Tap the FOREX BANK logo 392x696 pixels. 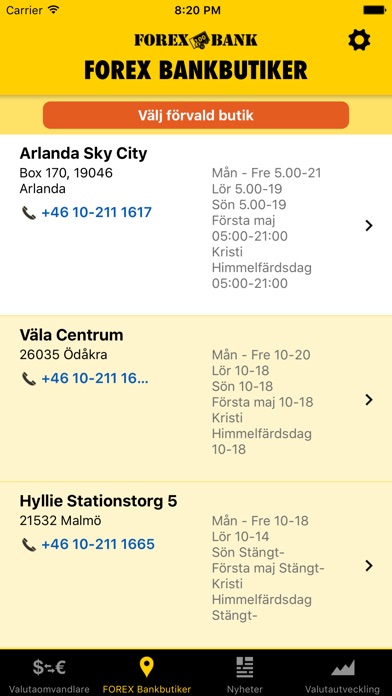tap(196, 40)
